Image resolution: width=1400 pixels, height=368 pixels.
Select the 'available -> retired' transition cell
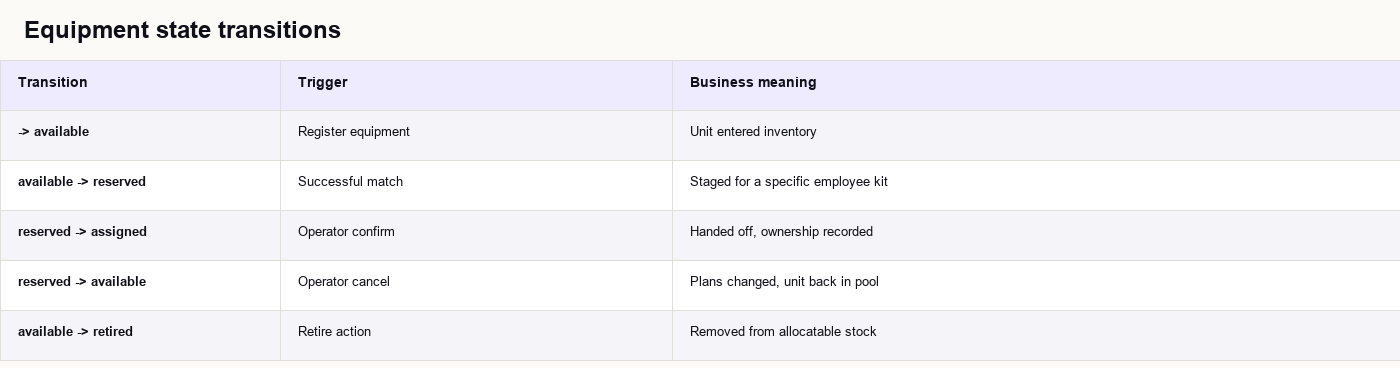click(x=140, y=335)
